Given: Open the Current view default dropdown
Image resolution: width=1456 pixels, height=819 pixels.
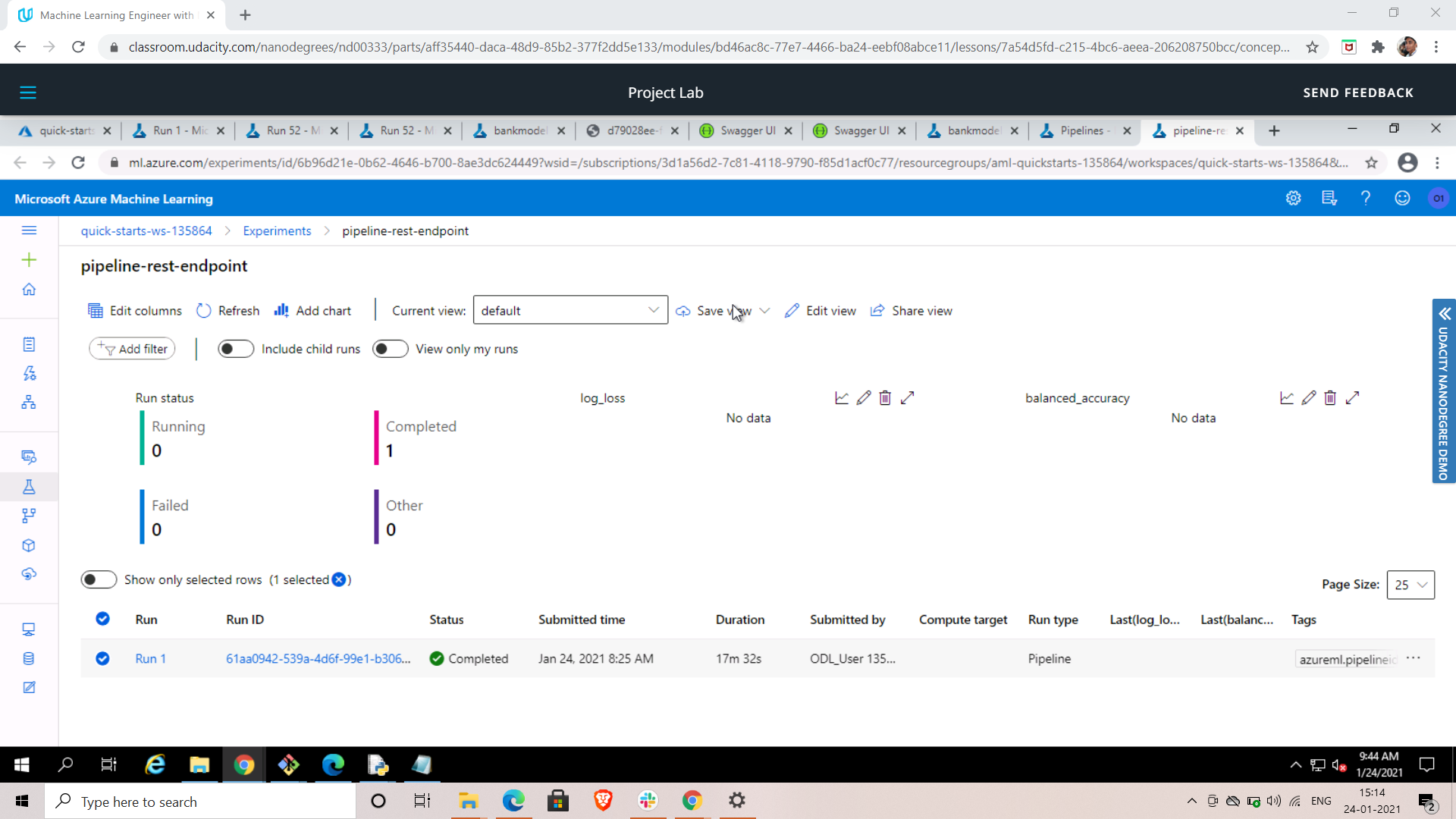Looking at the screenshot, I should coord(570,310).
